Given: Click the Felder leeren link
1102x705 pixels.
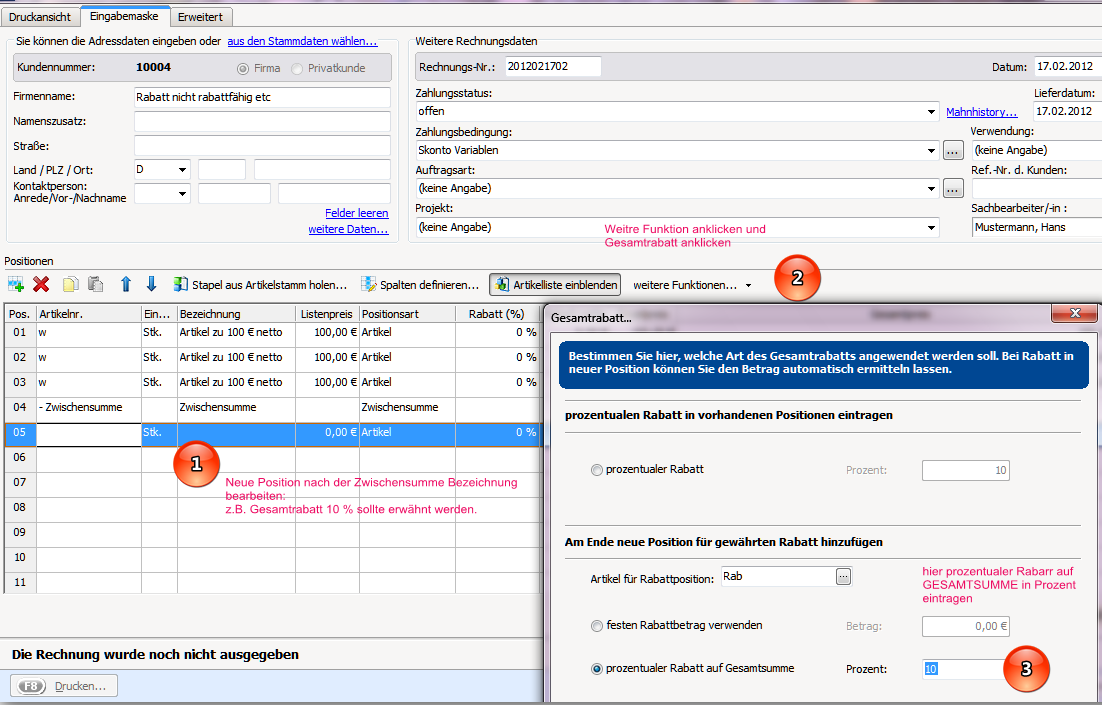Looking at the screenshot, I should 356,213.
